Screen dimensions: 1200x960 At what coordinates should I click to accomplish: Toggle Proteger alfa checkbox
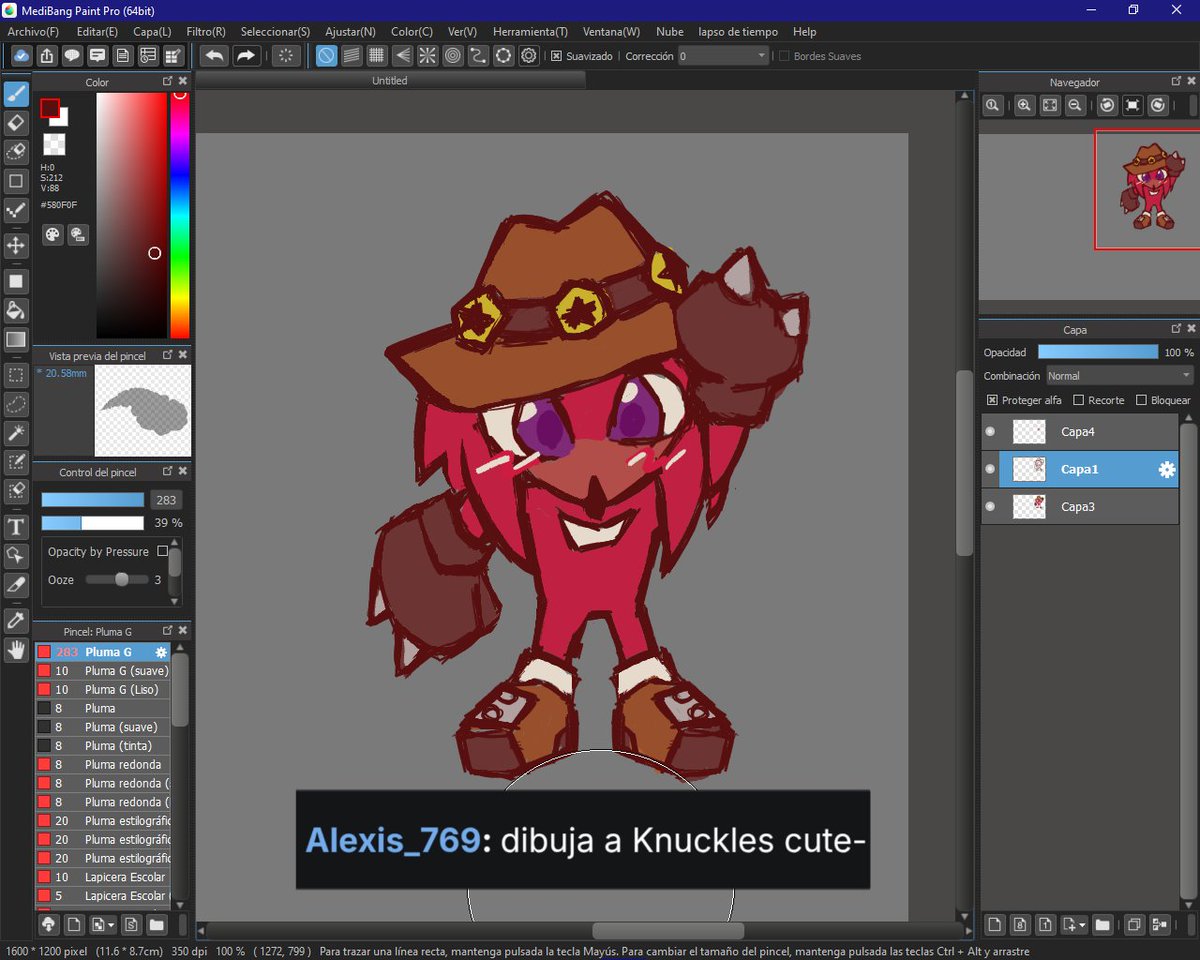[992, 400]
